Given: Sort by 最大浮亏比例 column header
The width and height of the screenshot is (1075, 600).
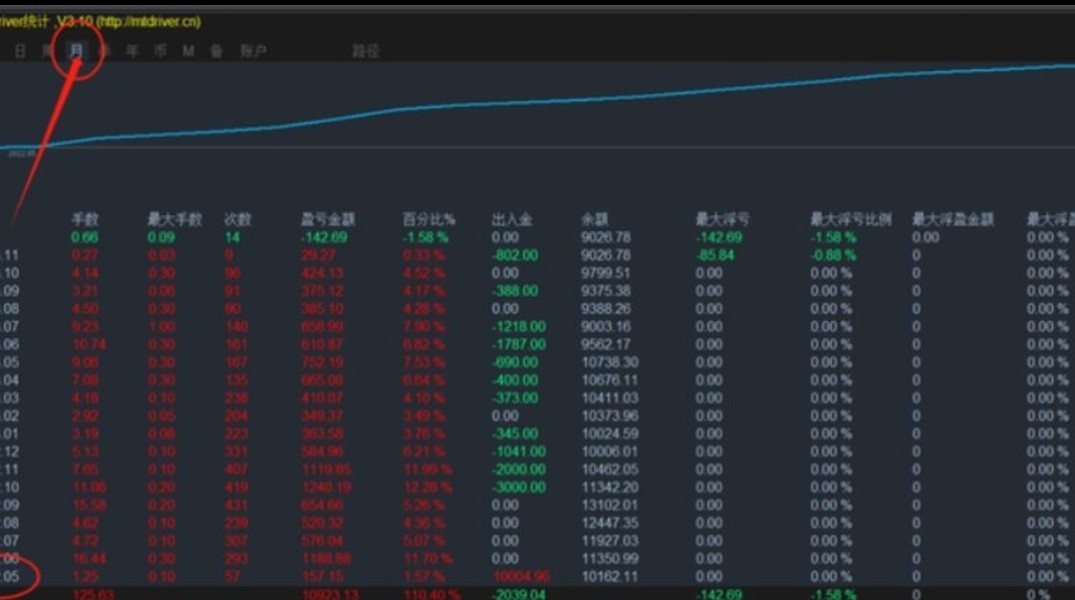Looking at the screenshot, I should pyautogui.click(x=851, y=219).
